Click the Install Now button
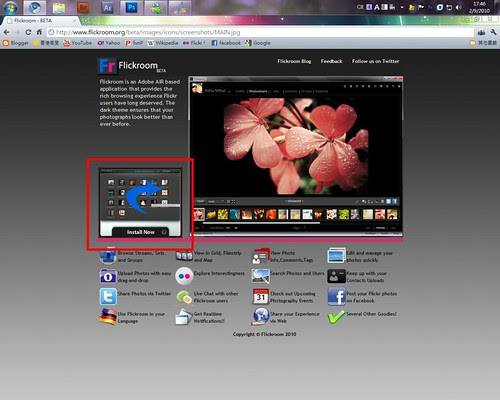The image size is (500, 400). (x=140, y=232)
